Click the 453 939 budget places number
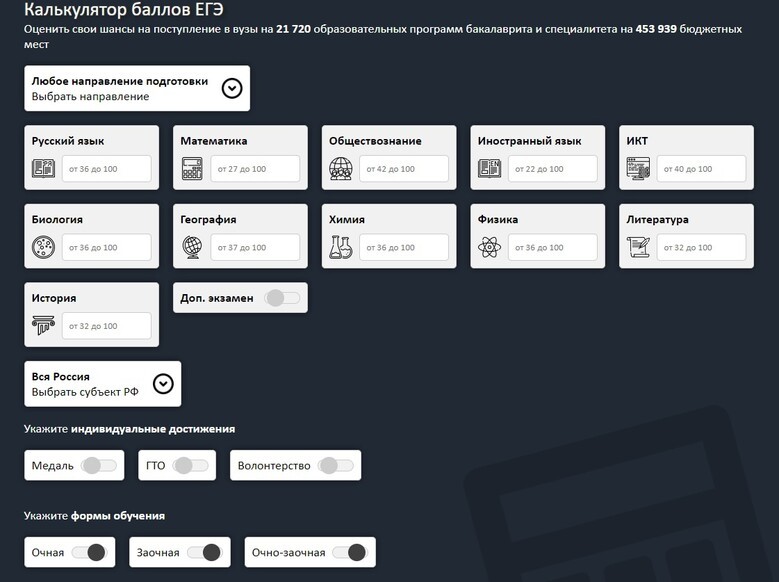Viewport: 779px width, 582px height. click(656, 29)
